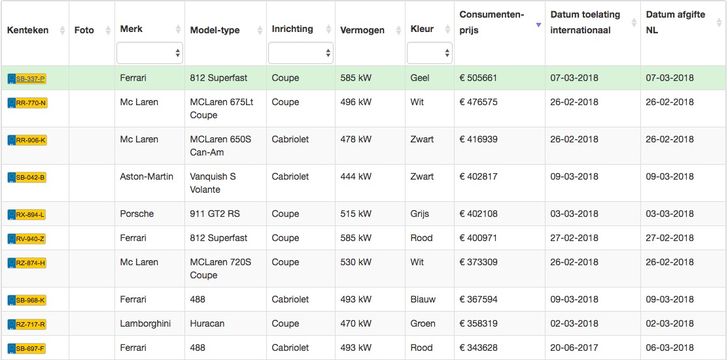Click sort arrows beside Merk header
The width and height of the screenshot is (728, 360).
pyautogui.click(x=178, y=29)
